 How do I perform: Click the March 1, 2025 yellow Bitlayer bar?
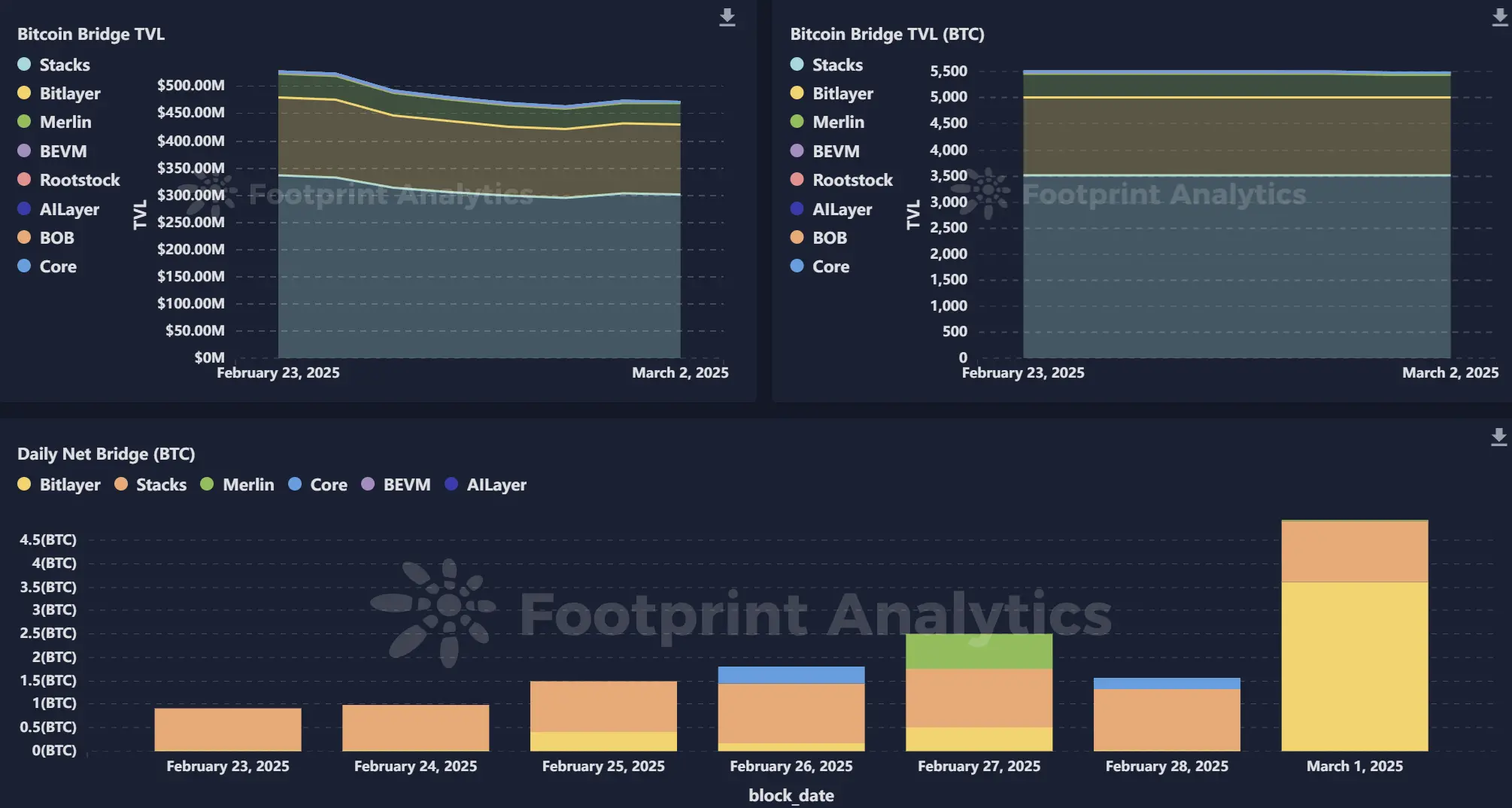[x=1354, y=666]
